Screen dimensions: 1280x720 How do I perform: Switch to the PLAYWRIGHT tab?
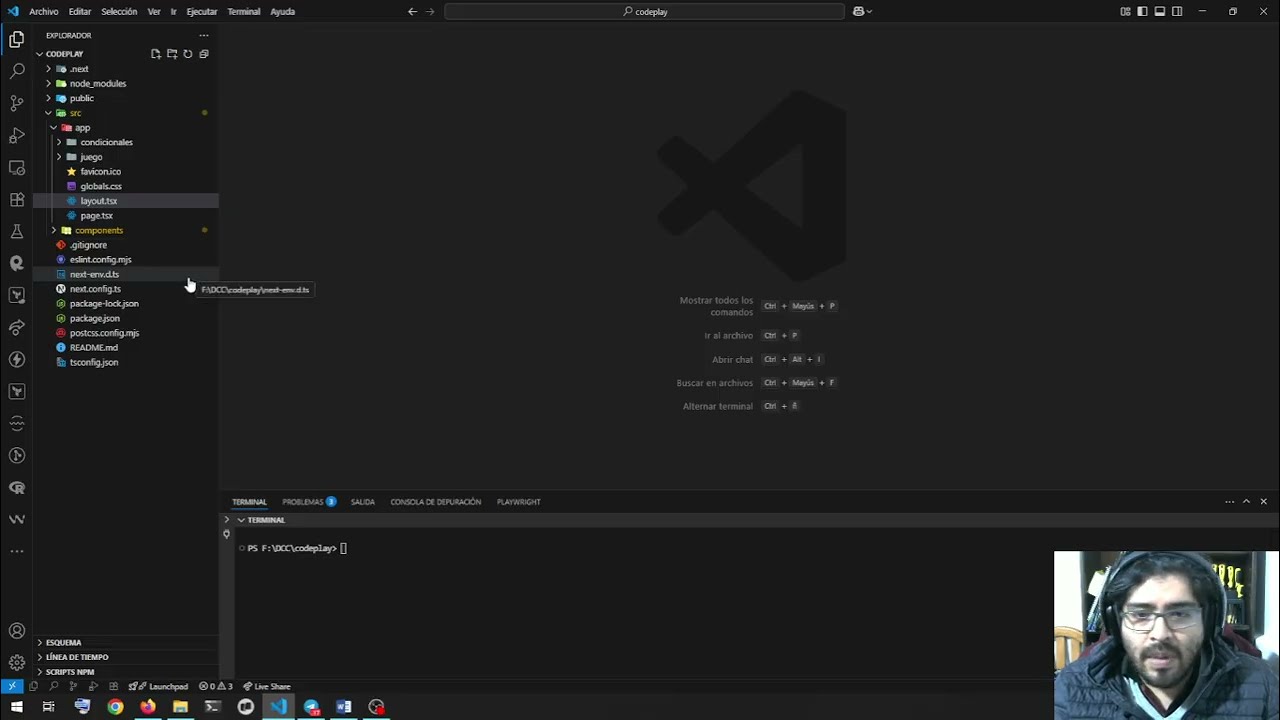519,502
